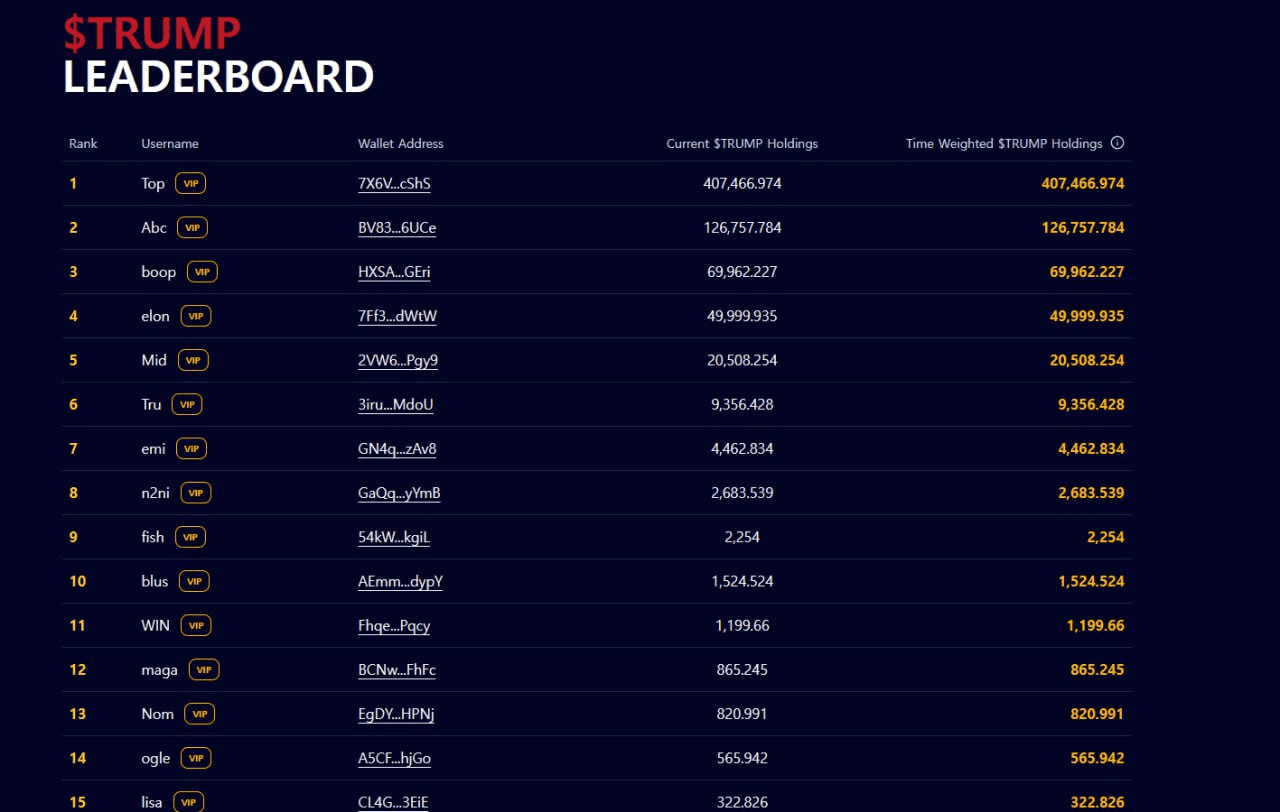The height and width of the screenshot is (812, 1280).
Task: Select the username fish
Action: click(153, 537)
